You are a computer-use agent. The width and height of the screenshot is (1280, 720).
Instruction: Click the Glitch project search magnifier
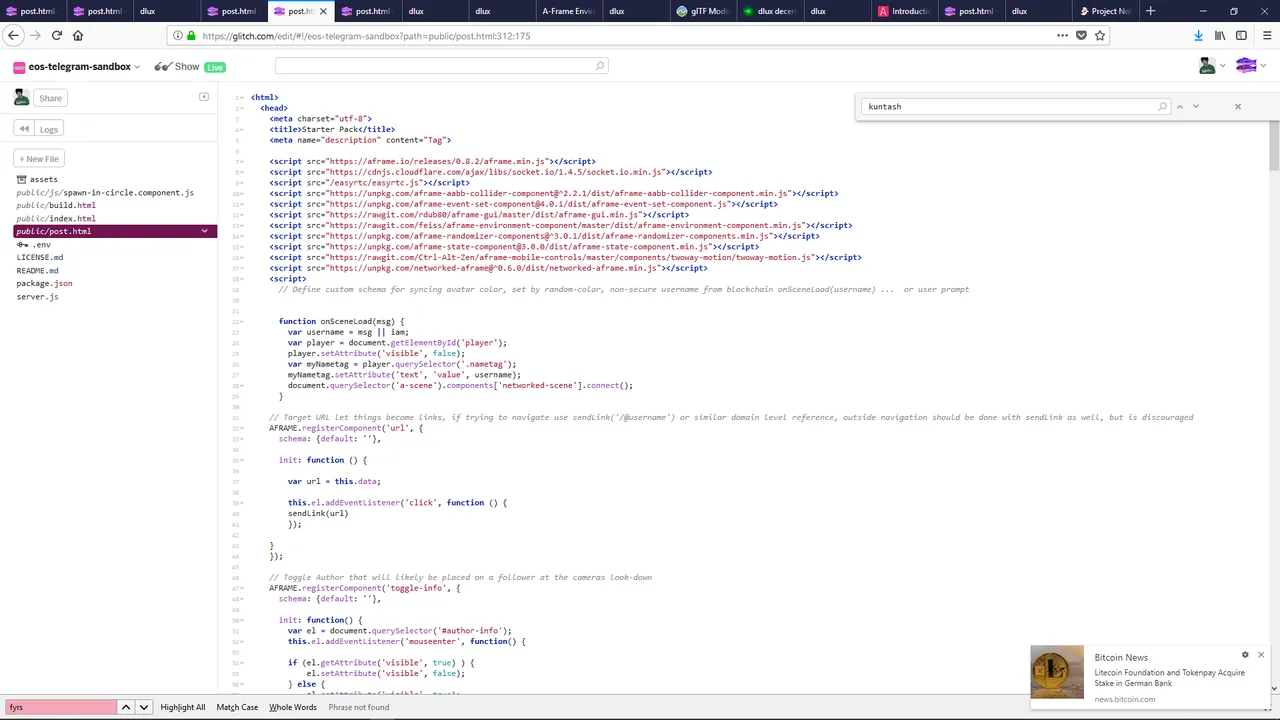tap(599, 66)
